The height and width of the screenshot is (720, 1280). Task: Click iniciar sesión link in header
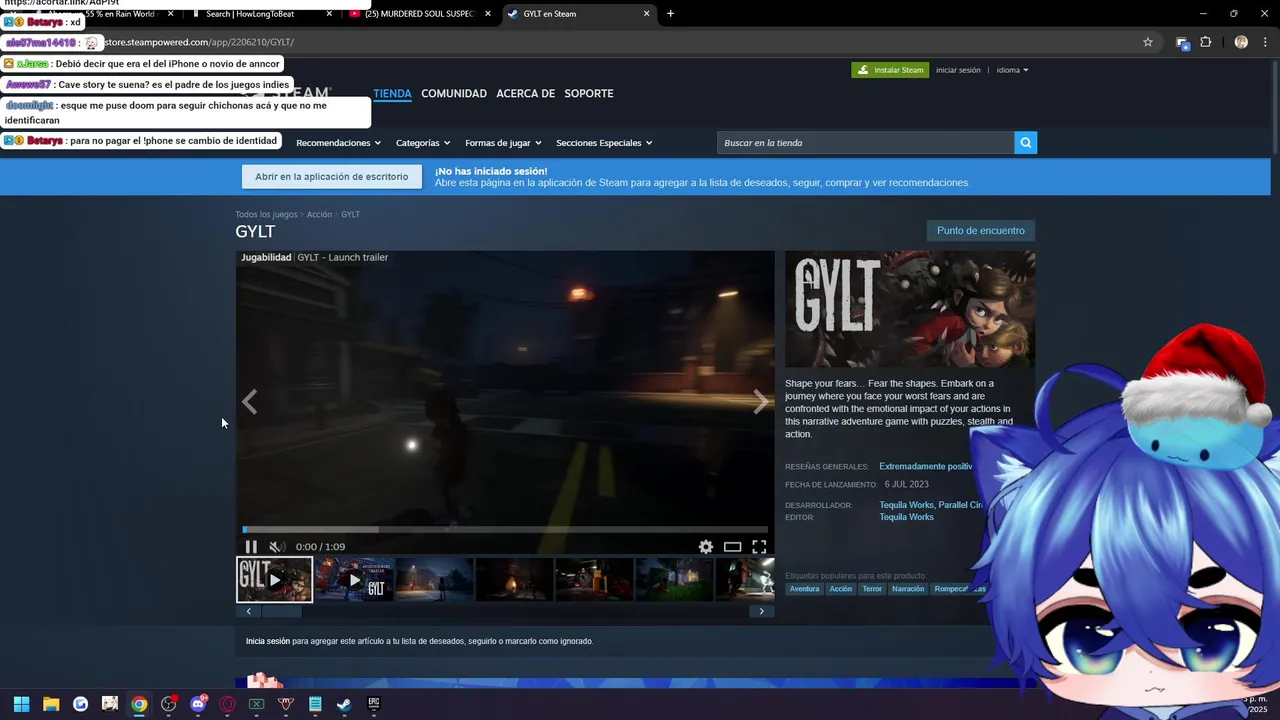(x=958, y=70)
